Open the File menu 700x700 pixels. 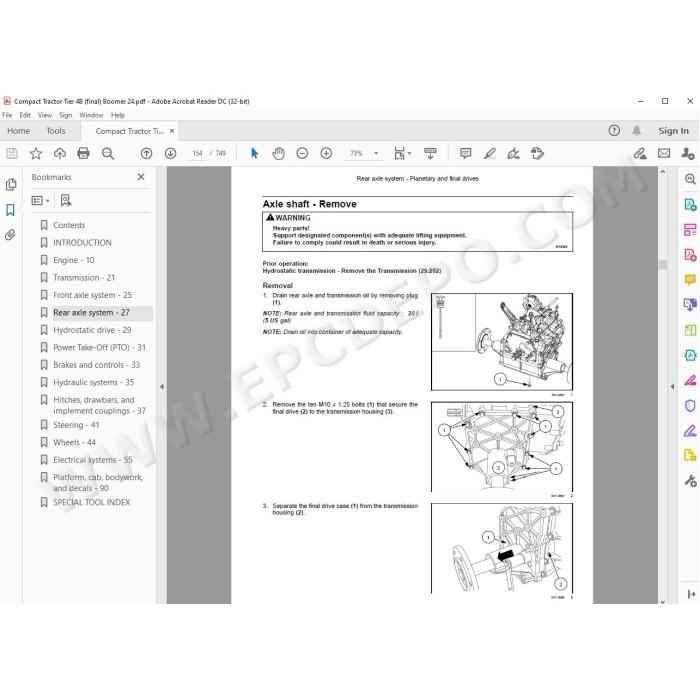pyautogui.click(x=7, y=115)
